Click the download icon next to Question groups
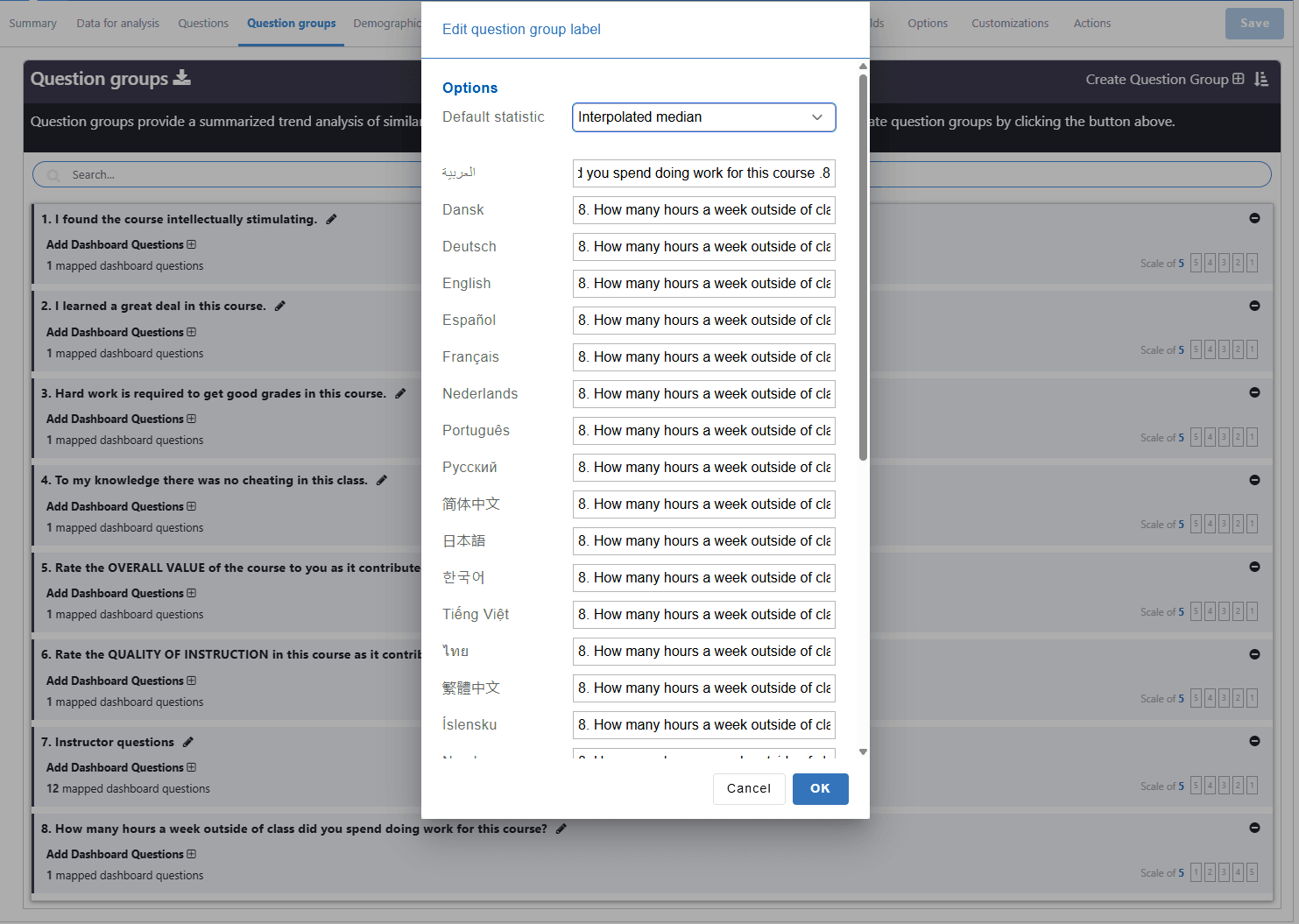Screen dimensions: 1299x924 [182, 77]
